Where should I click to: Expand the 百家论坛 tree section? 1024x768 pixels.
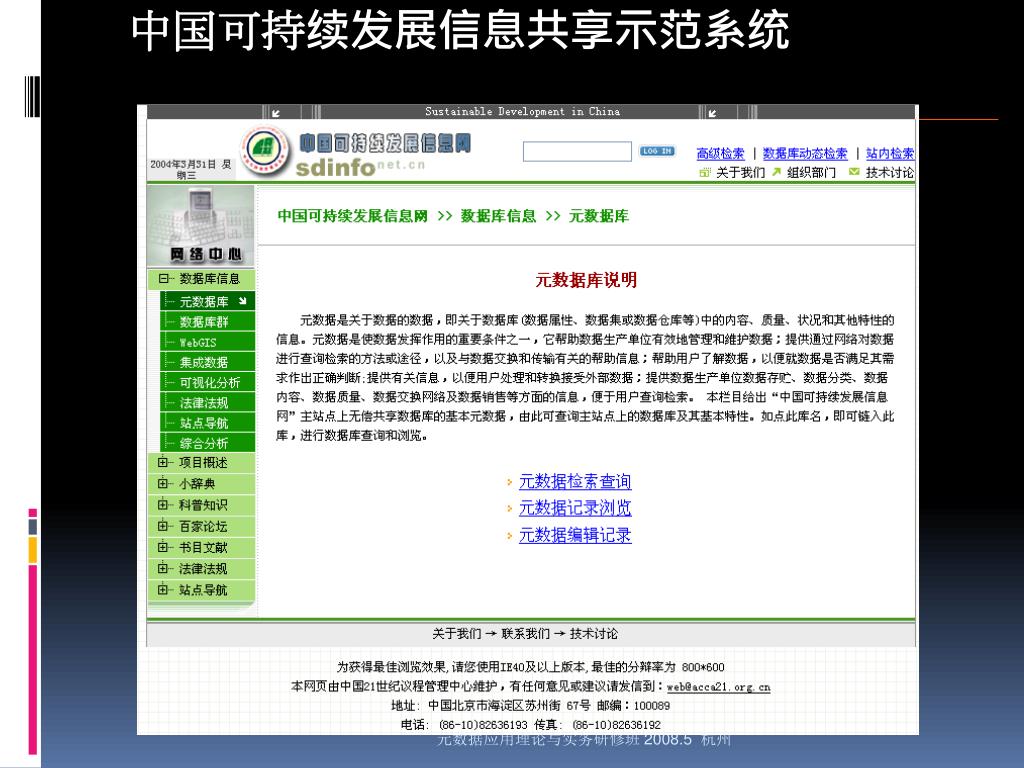[x=163, y=526]
